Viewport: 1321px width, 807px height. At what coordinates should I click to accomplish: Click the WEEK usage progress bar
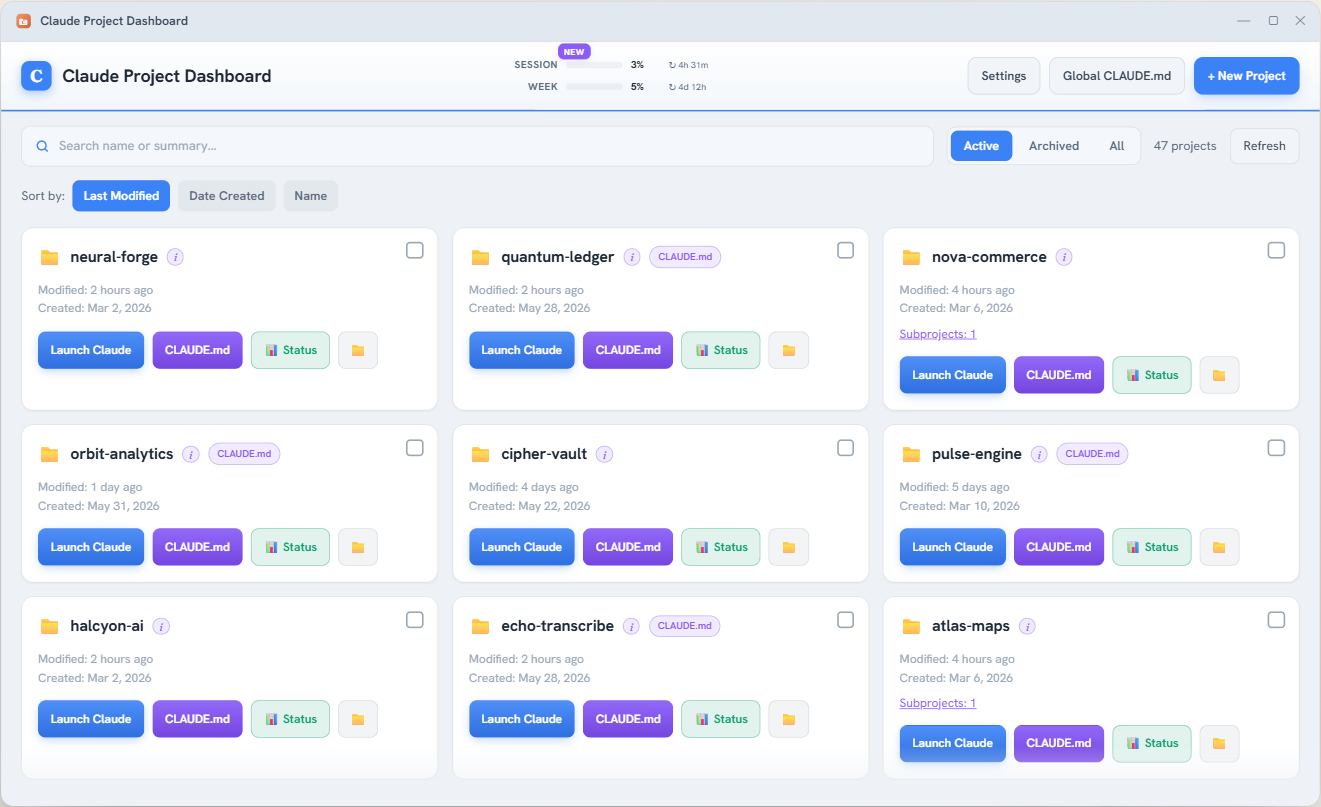click(x=594, y=87)
